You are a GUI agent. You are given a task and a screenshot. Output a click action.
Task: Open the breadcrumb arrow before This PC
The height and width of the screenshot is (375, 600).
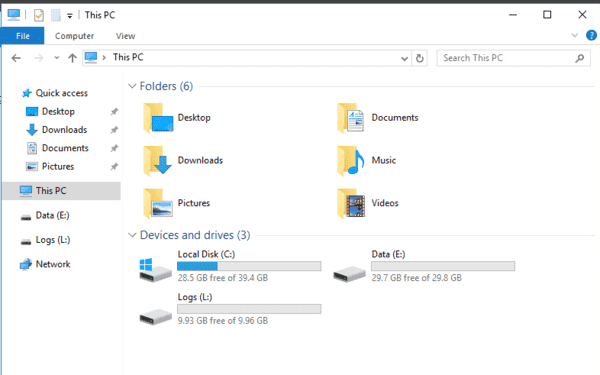coord(104,58)
